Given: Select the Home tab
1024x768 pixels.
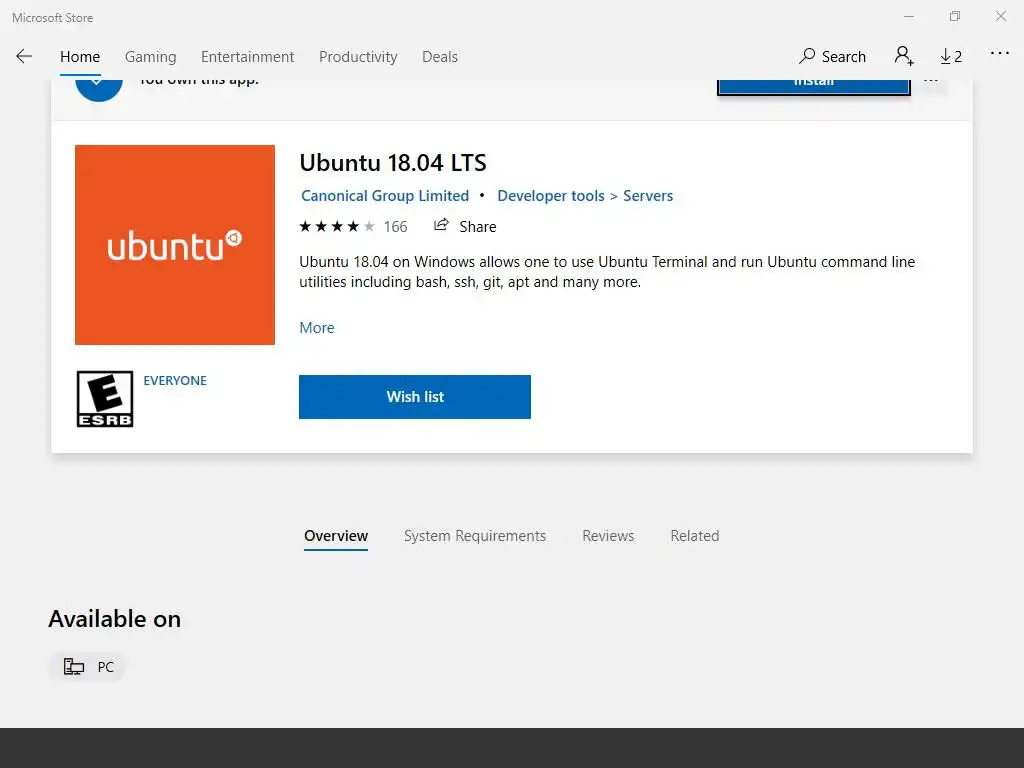Looking at the screenshot, I should point(80,57).
